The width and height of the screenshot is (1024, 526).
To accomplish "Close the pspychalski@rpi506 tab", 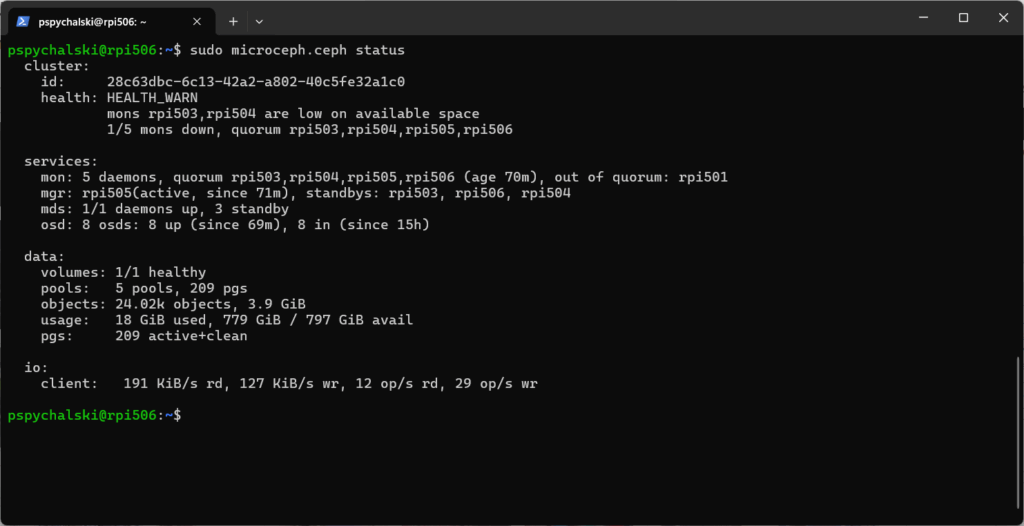I will click(x=197, y=22).
